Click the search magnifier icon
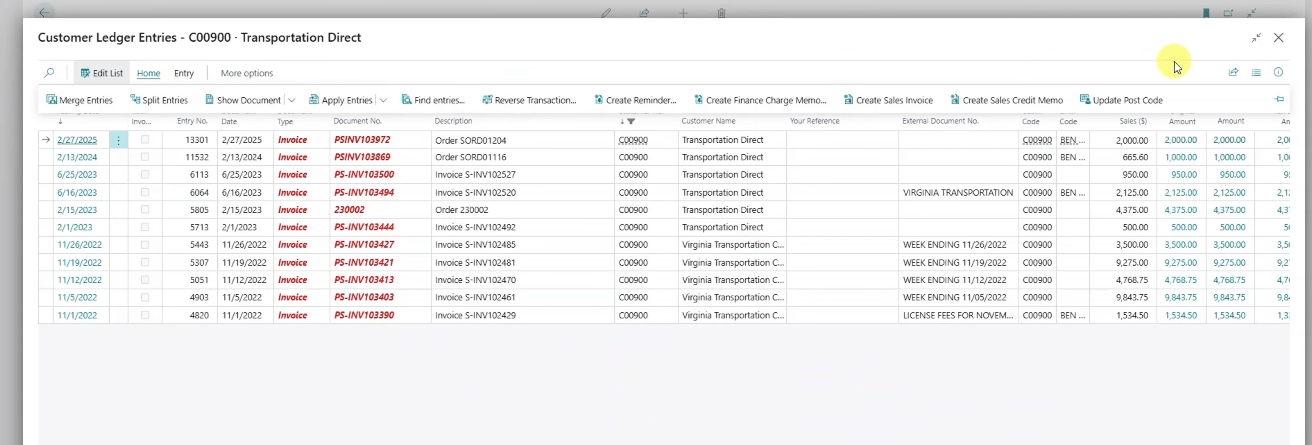This screenshot has width=1312, height=445. [49, 73]
